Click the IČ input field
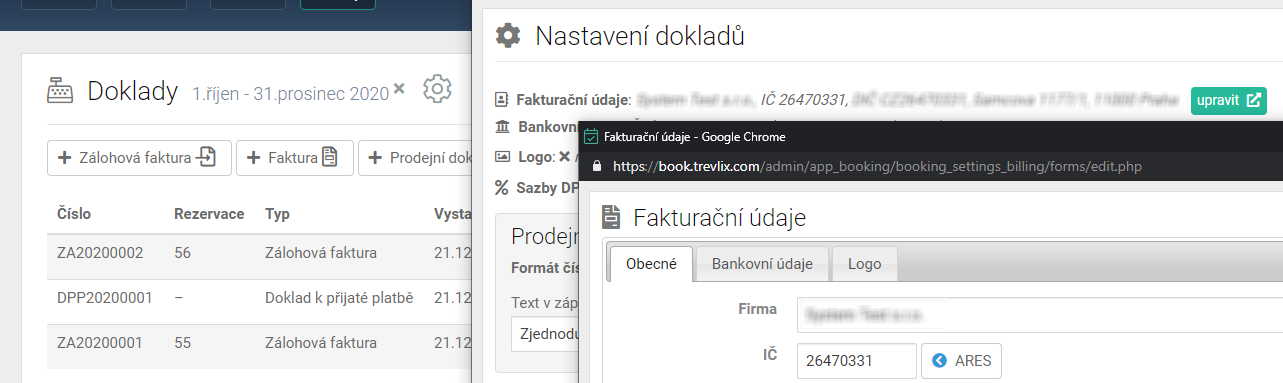This screenshot has width=1283, height=383. tap(857, 361)
